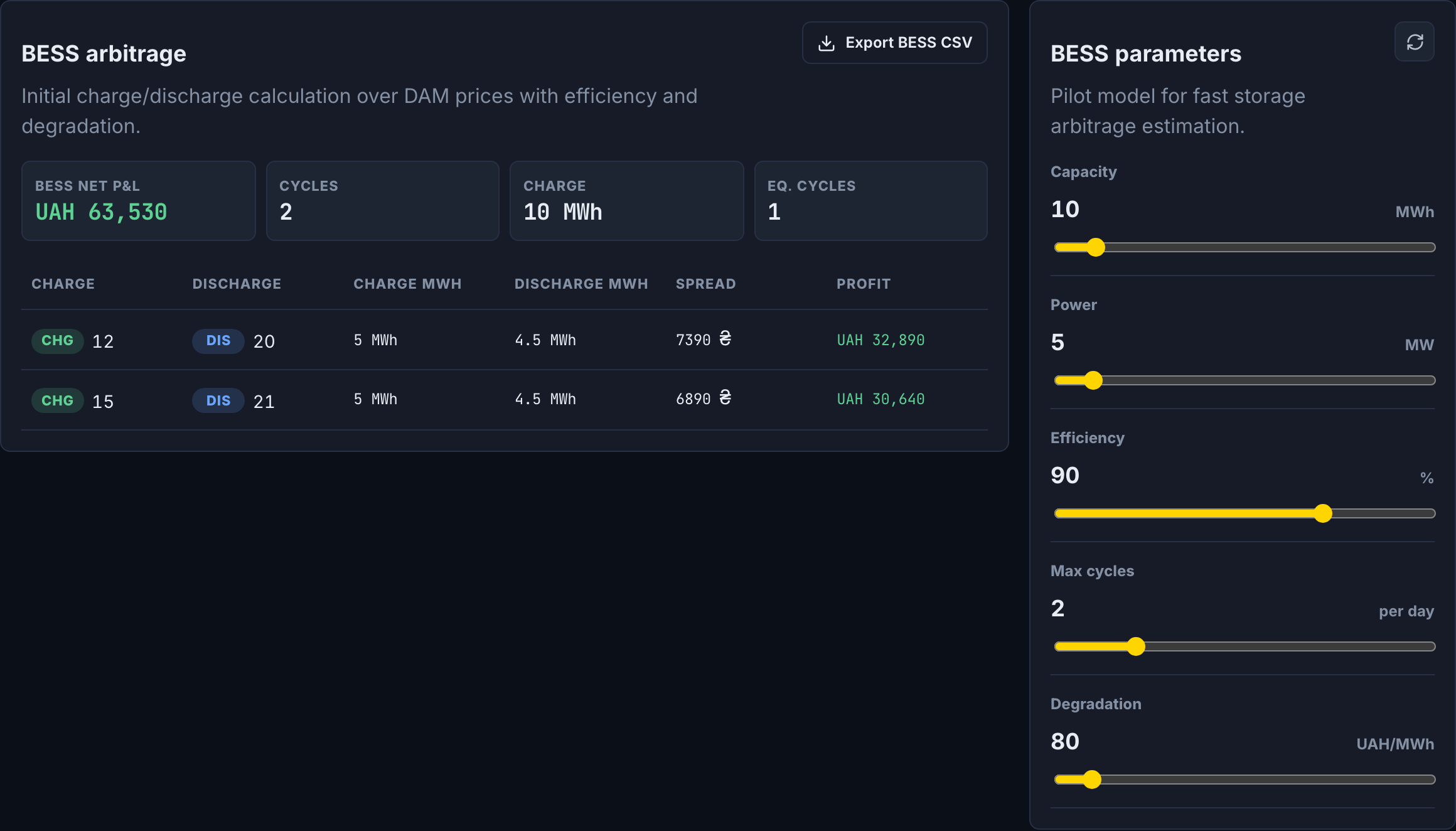Adjust the Capacity slider handle
Viewport: 1456px width, 831px height.
coord(1096,247)
